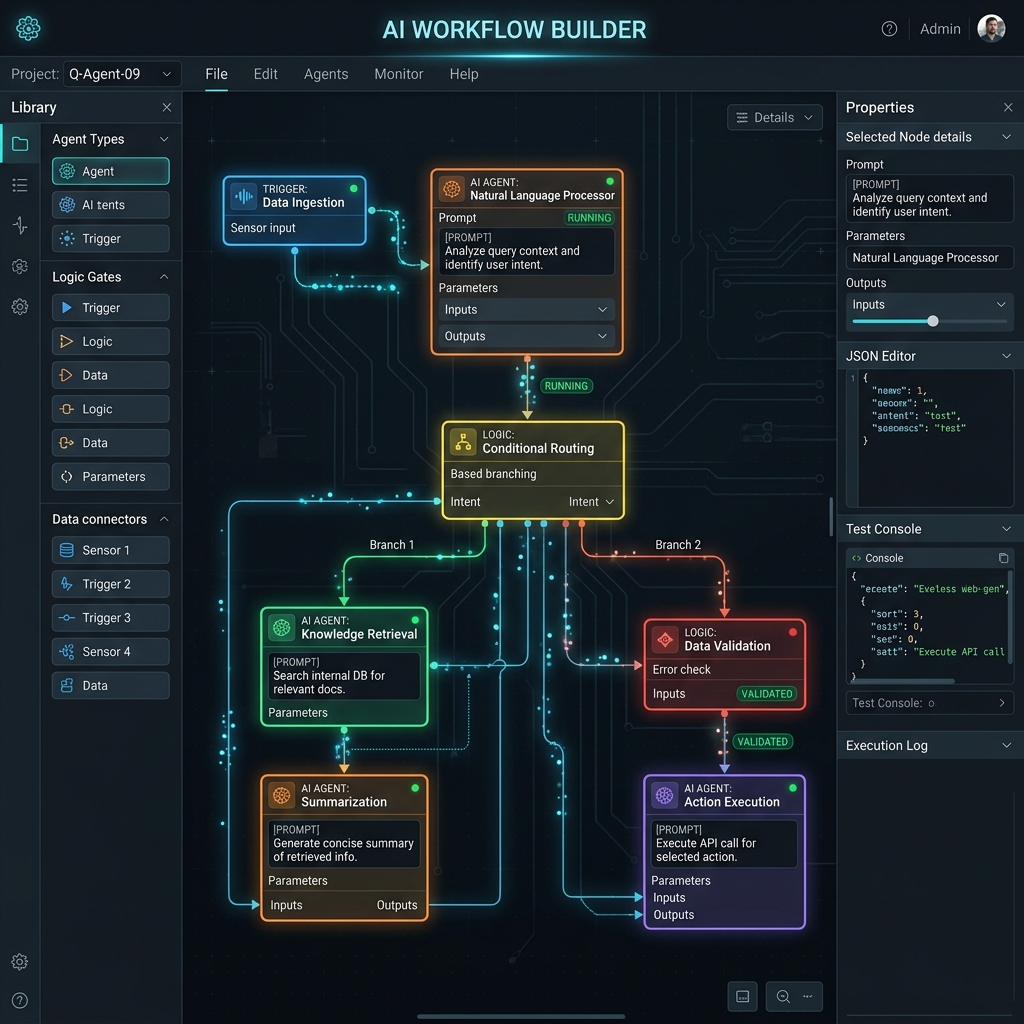Click the Test Console input field

click(929, 703)
